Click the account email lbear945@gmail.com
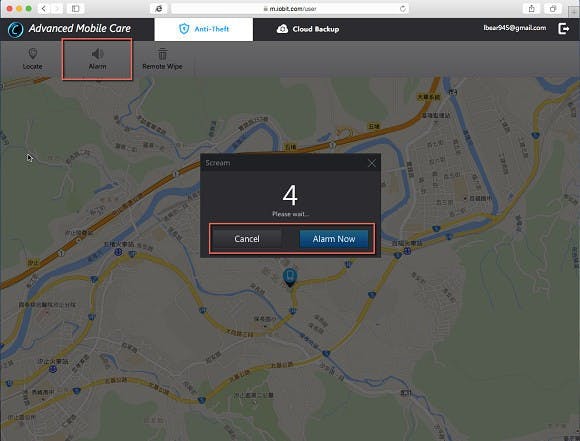The height and width of the screenshot is (441, 580). coord(515,28)
